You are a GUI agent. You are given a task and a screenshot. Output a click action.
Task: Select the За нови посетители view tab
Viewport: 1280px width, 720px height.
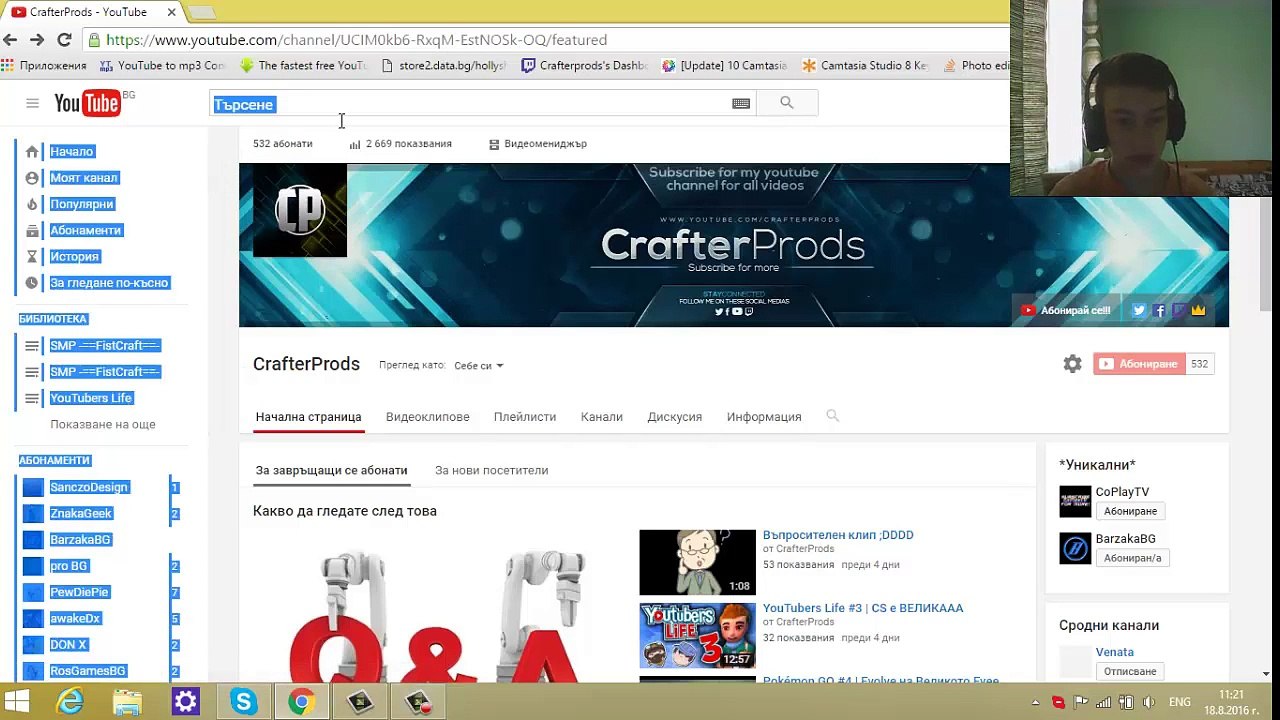491,470
